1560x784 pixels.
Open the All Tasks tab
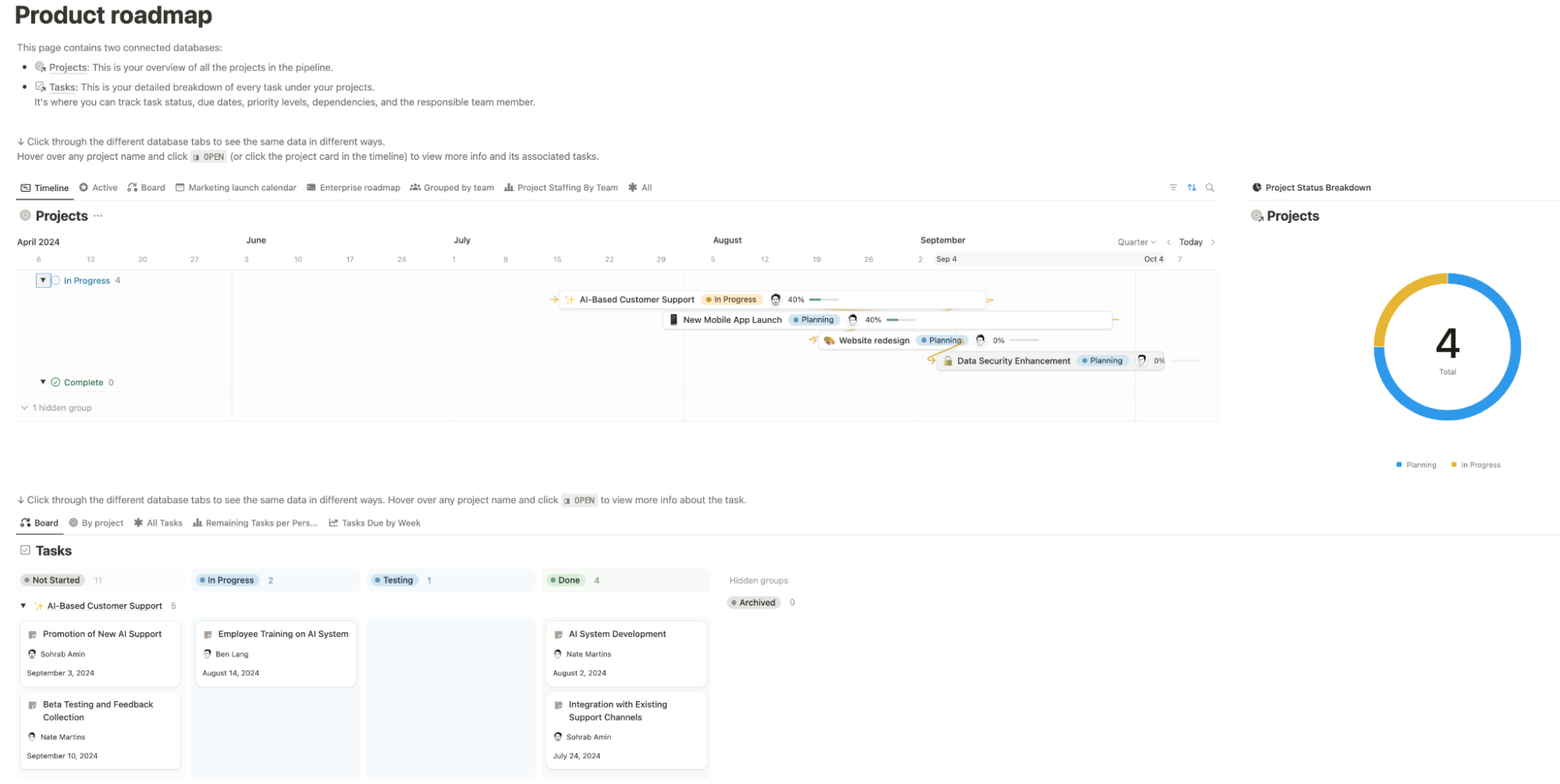(158, 523)
